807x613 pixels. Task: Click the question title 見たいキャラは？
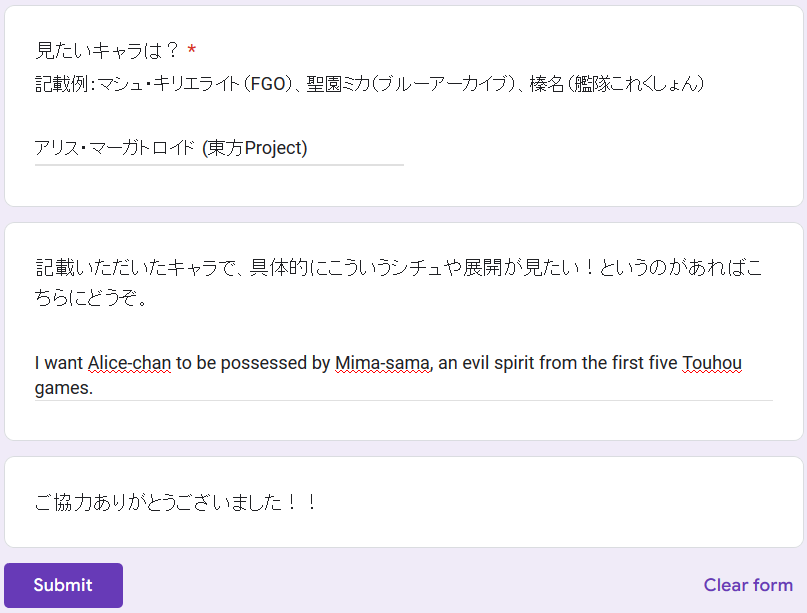point(107,50)
